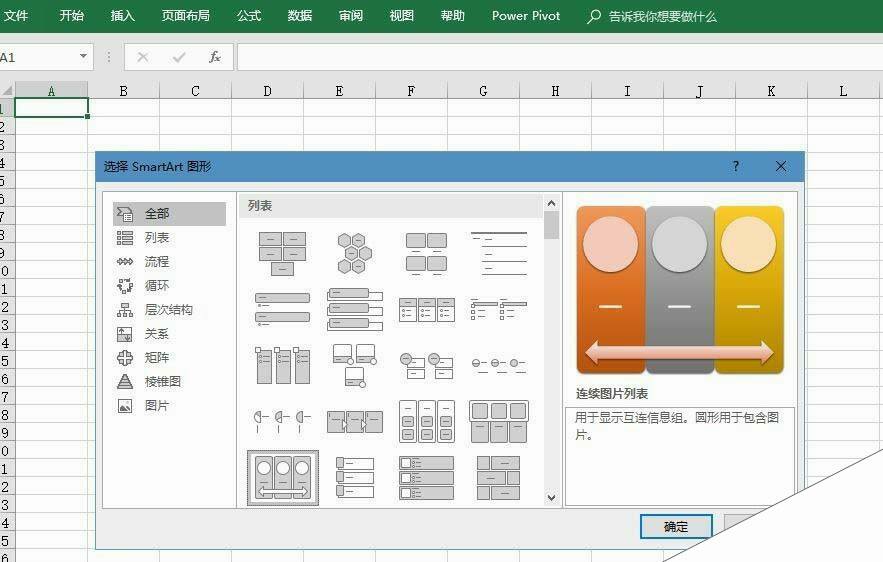Choose the increasing circle process layout
Image resolution: width=883 pixels, height=562 pixels.
[498, 365]
